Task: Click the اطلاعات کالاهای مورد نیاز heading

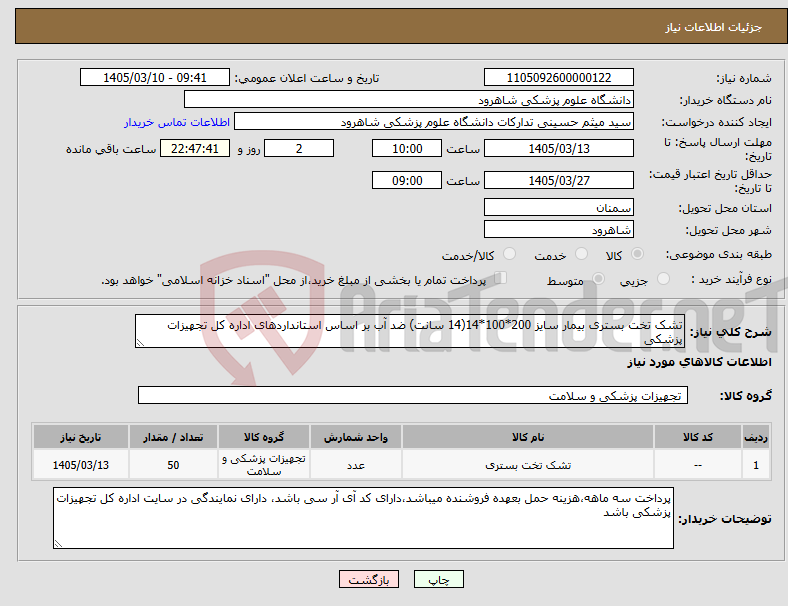Action: 699,362
